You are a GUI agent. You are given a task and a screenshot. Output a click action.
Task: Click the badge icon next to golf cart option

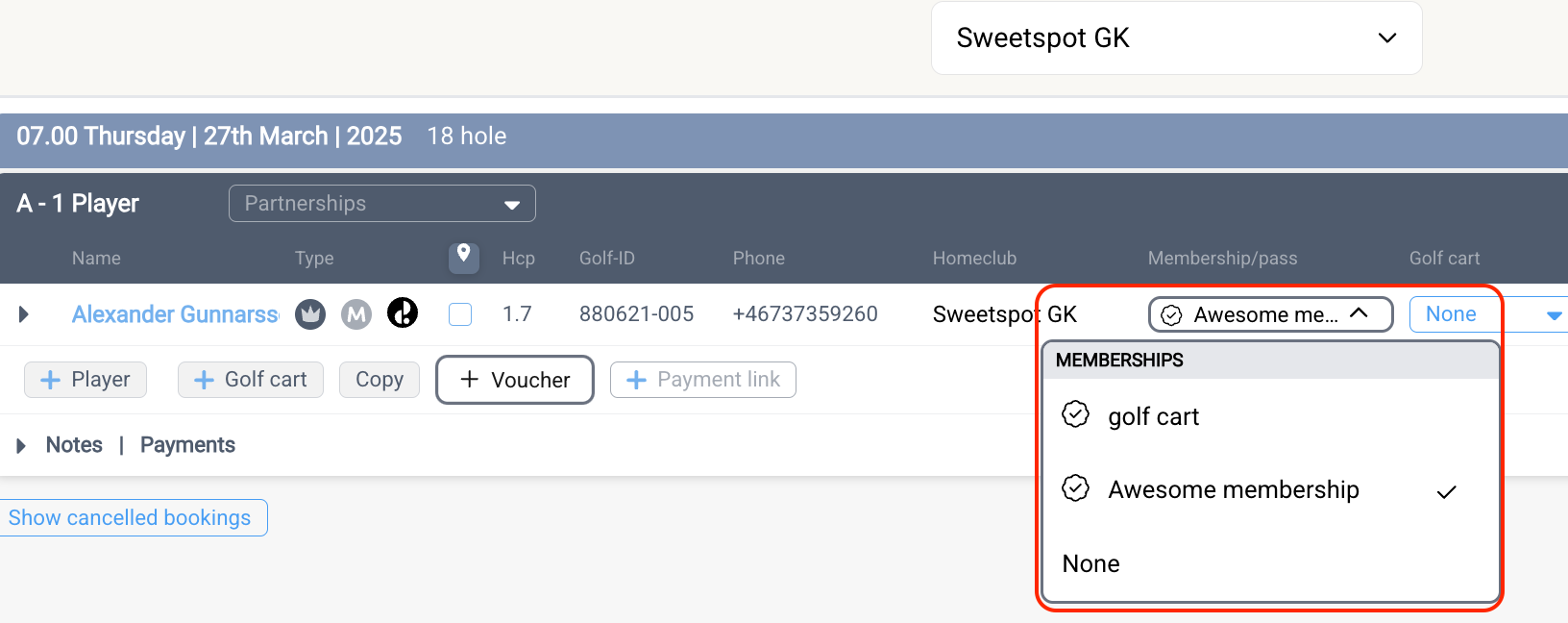[x=1076, y=415]
